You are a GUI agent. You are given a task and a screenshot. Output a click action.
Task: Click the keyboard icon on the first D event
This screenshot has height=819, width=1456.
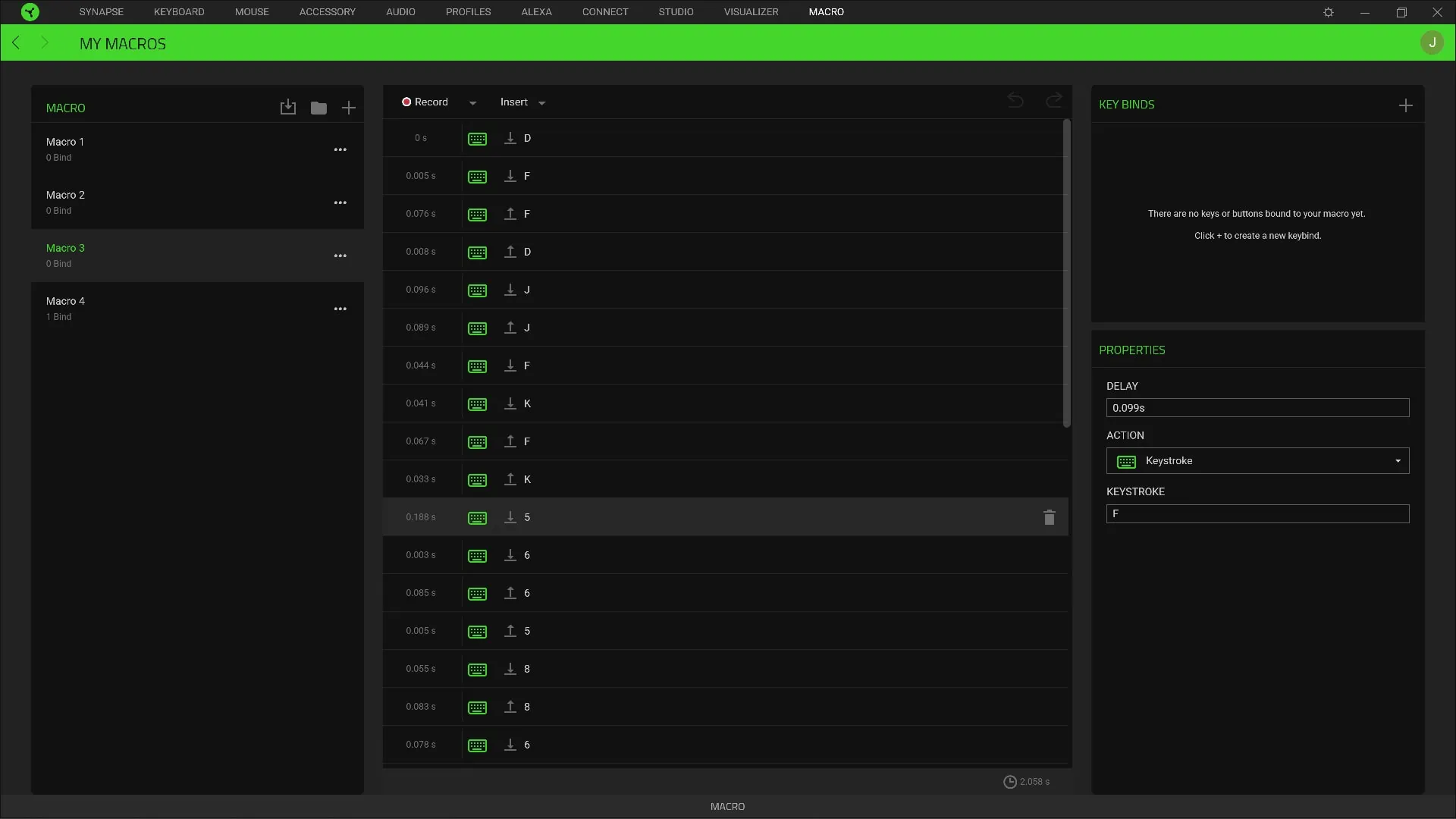478,138
